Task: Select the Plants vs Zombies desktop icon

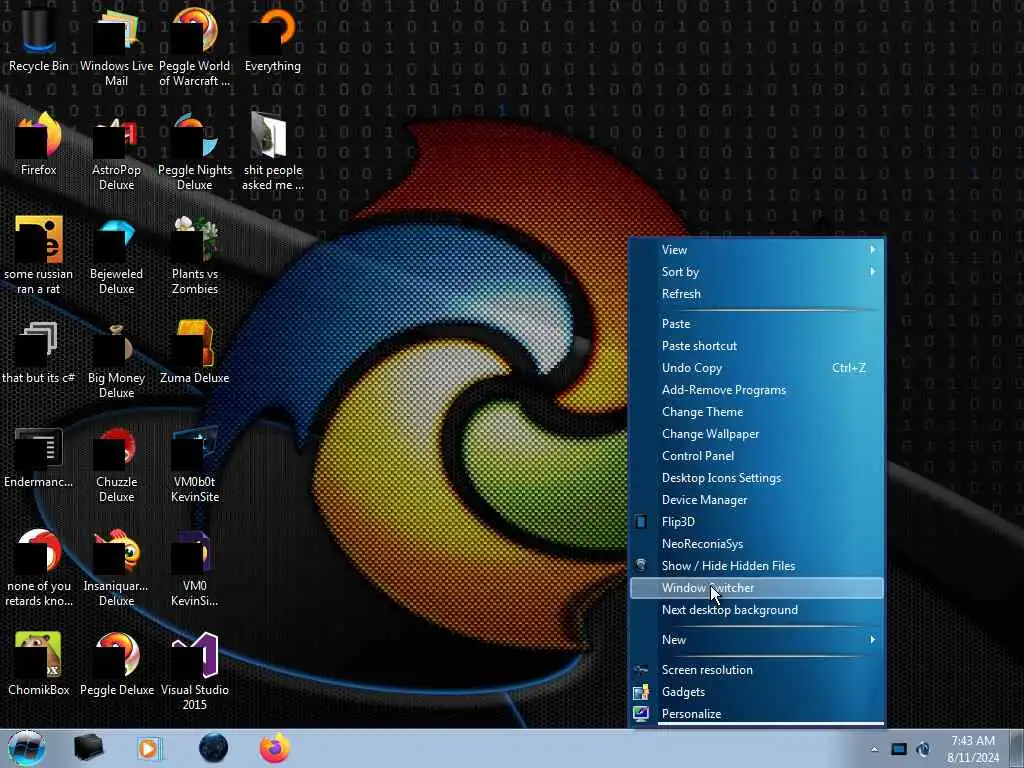Action: coord(195,255)
